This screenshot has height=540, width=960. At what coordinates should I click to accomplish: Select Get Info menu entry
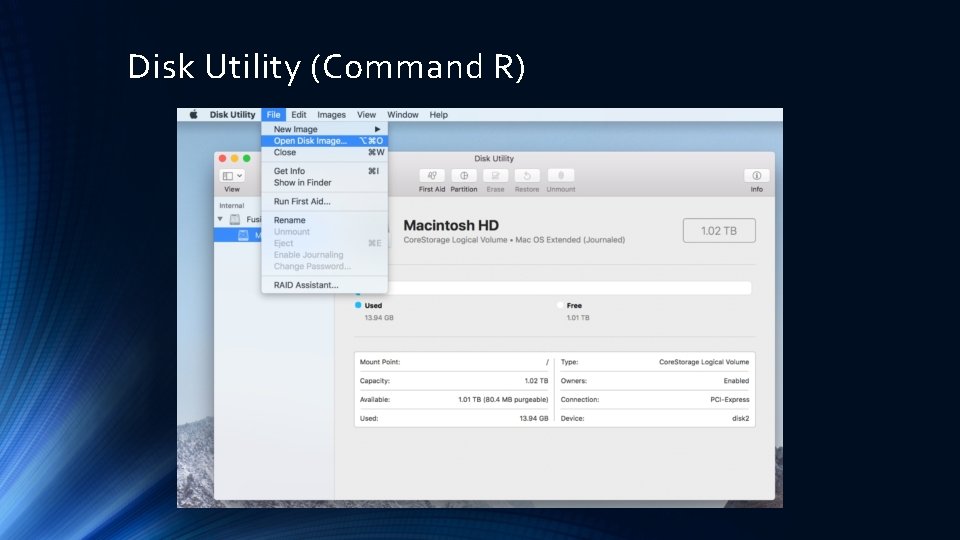click(x=324, y=171)
